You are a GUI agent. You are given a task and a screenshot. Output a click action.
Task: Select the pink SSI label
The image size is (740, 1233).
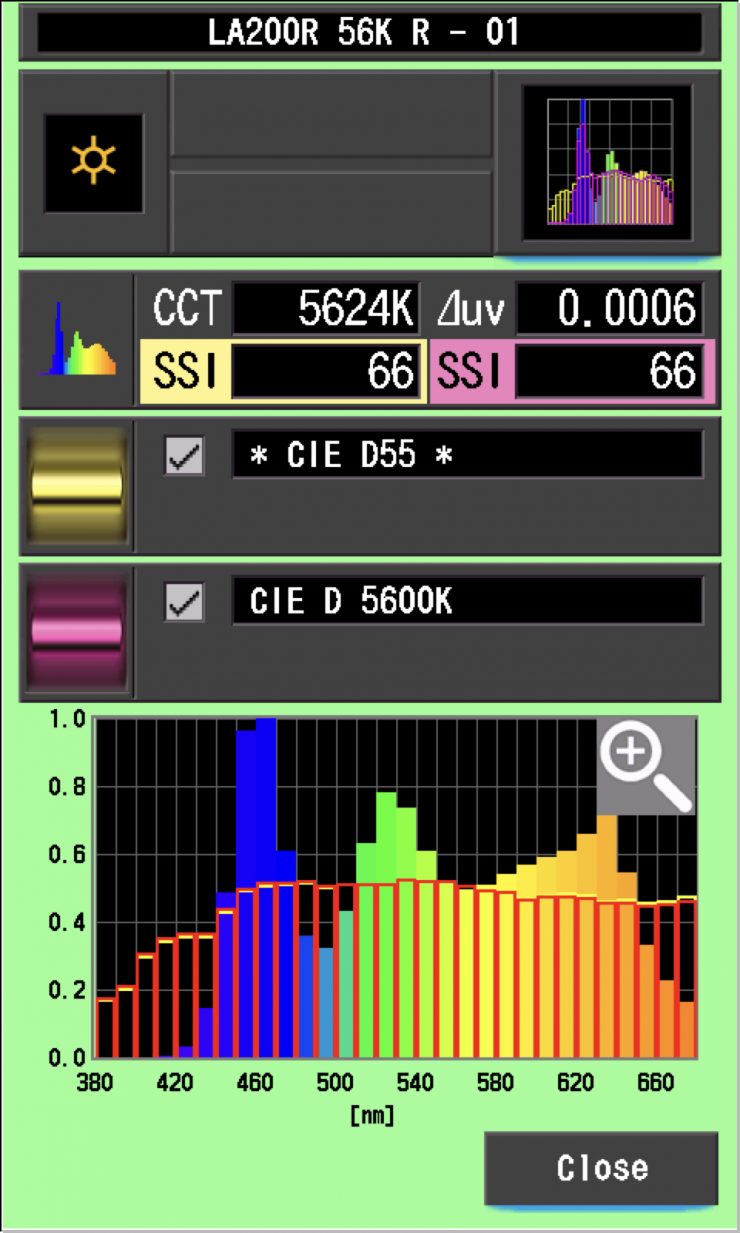[470, 372]
